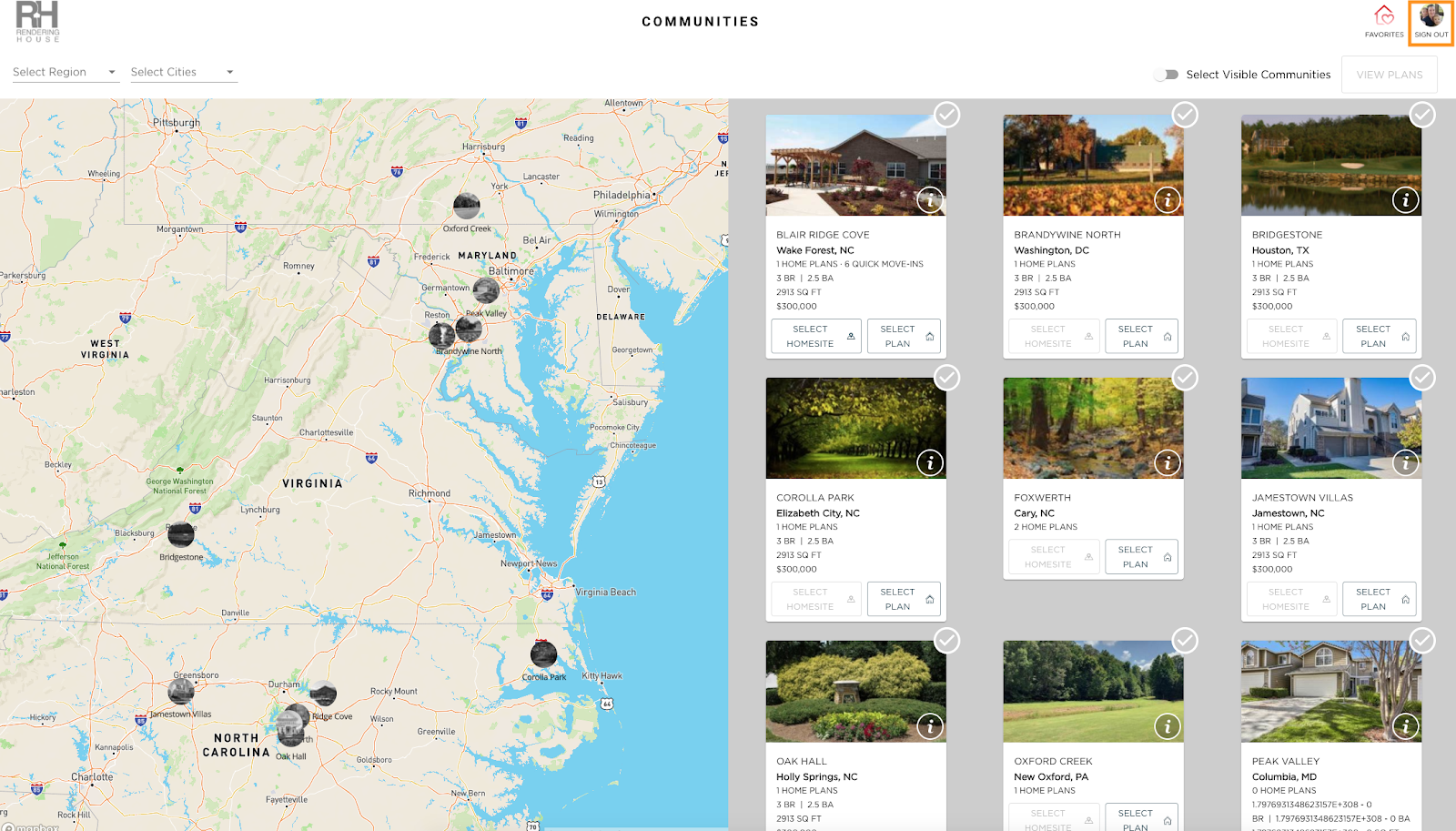1456x831 pixels.
Task: Select the Jamestown Villas map marker
Action: tap(181, 692)
